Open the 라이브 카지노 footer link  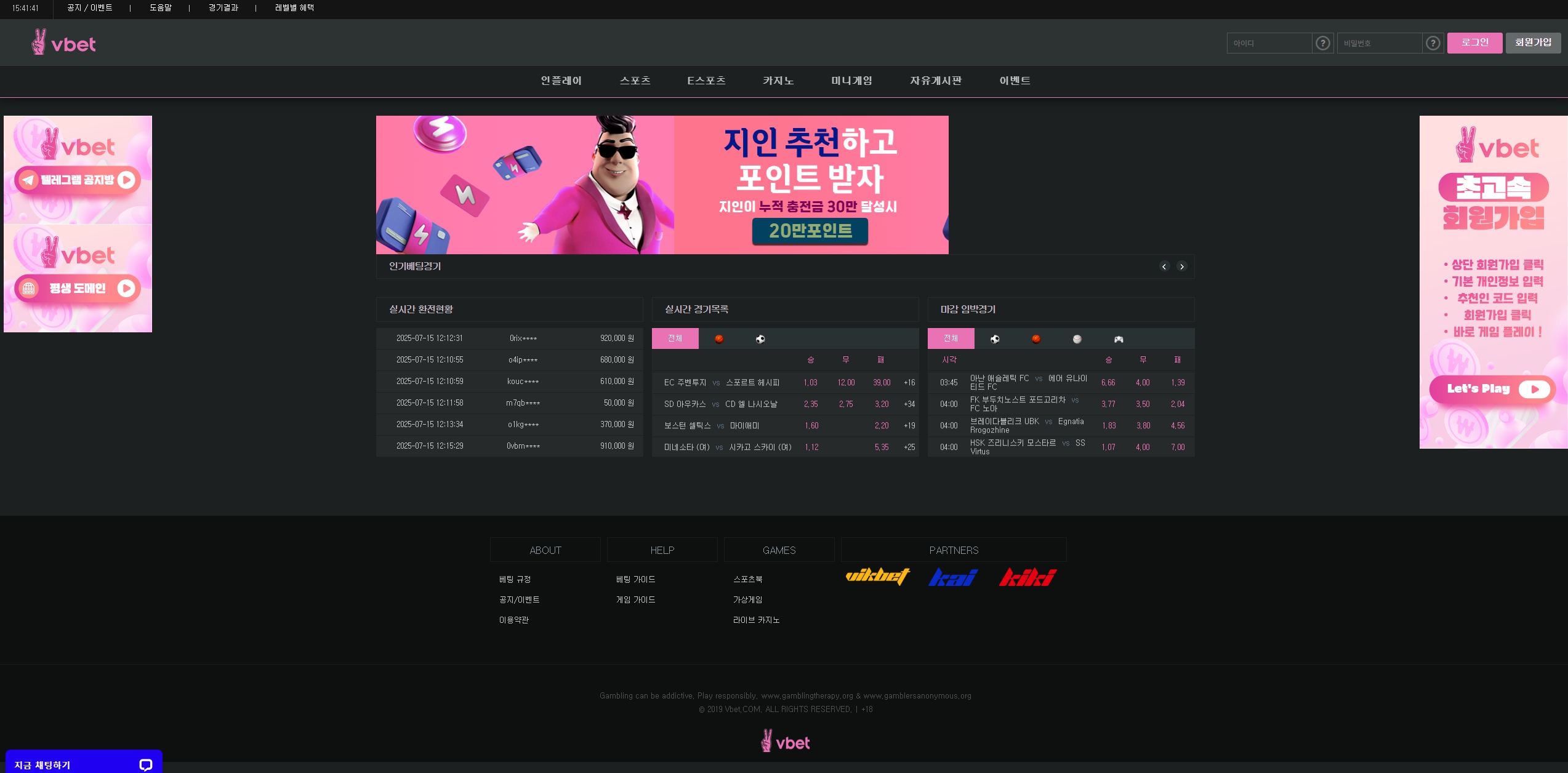coord(757,620)
